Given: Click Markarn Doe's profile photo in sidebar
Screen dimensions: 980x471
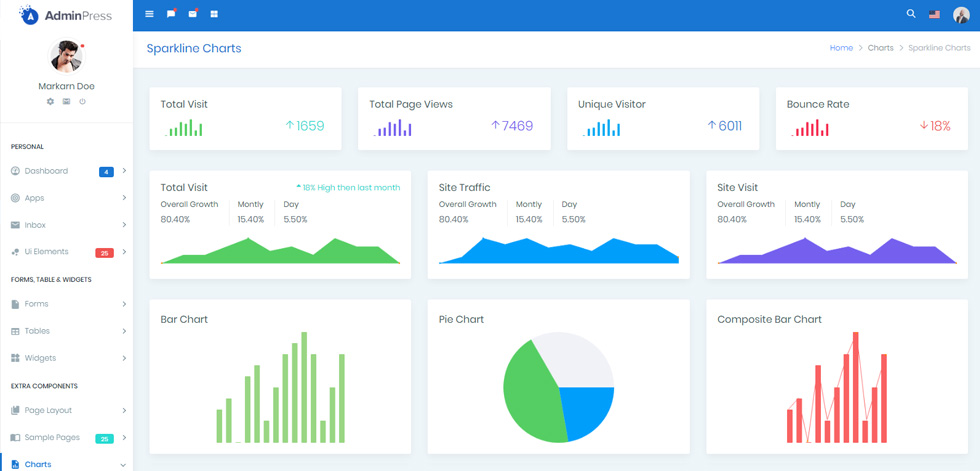Looking at the screenshot, I should 66,57.
